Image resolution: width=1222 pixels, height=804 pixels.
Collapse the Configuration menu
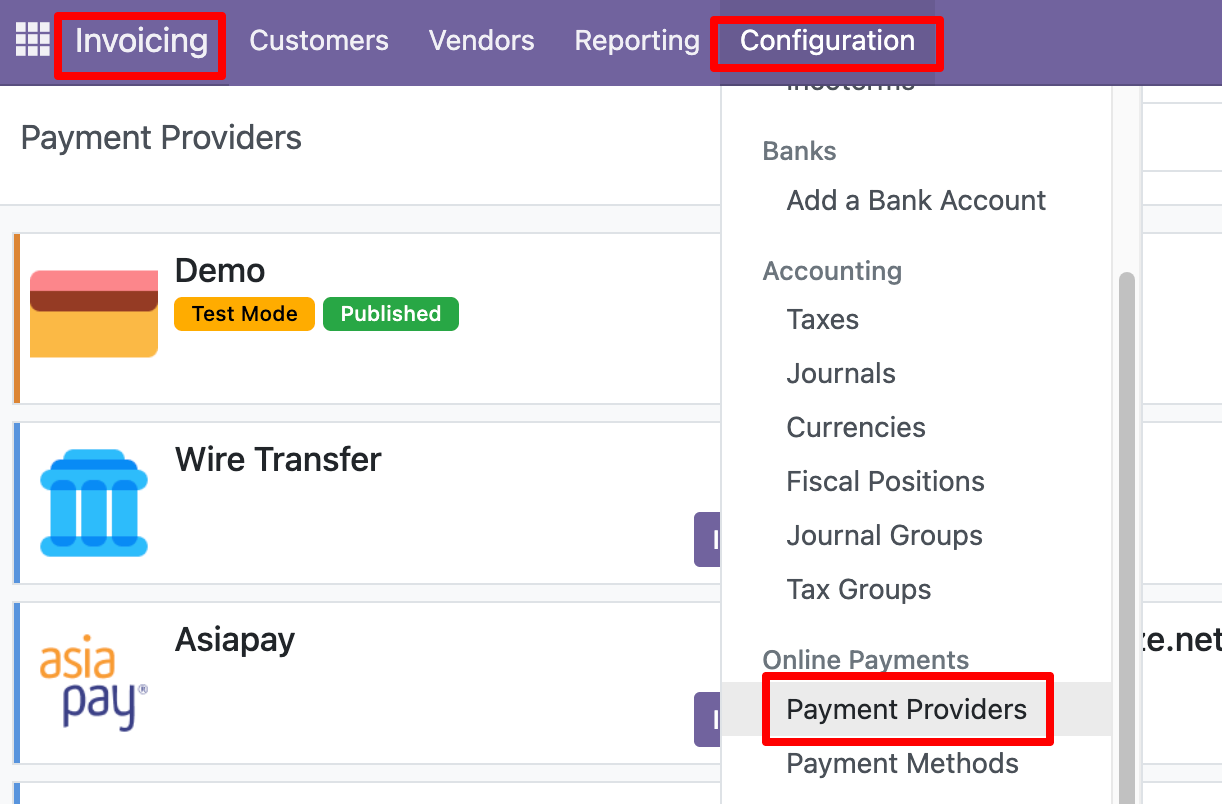coord(827,41)
